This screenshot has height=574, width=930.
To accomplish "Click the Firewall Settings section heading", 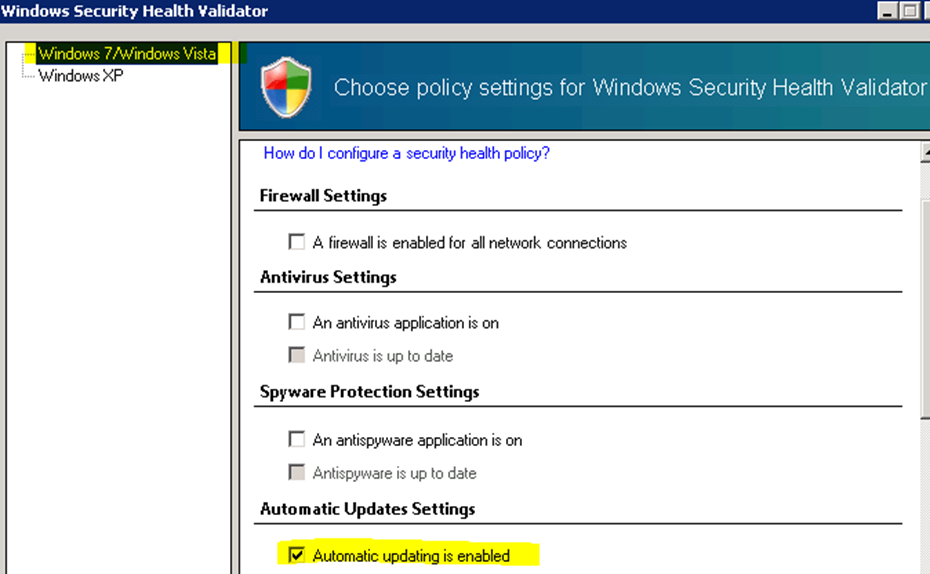I will tap(323, 196).
